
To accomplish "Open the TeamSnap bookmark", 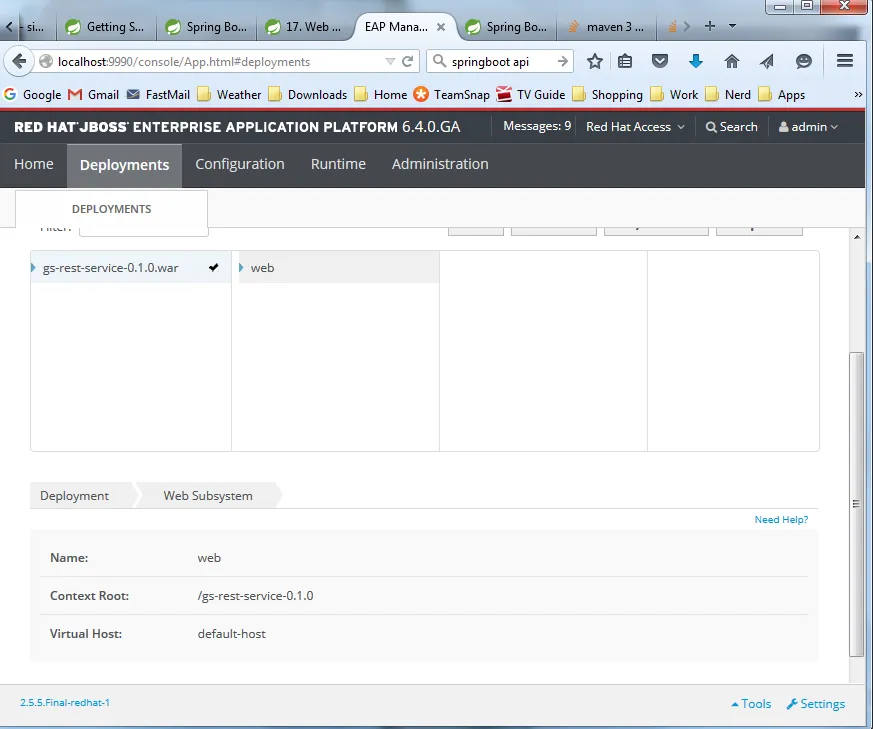I will pyautogui.click(x=452, y=95).
